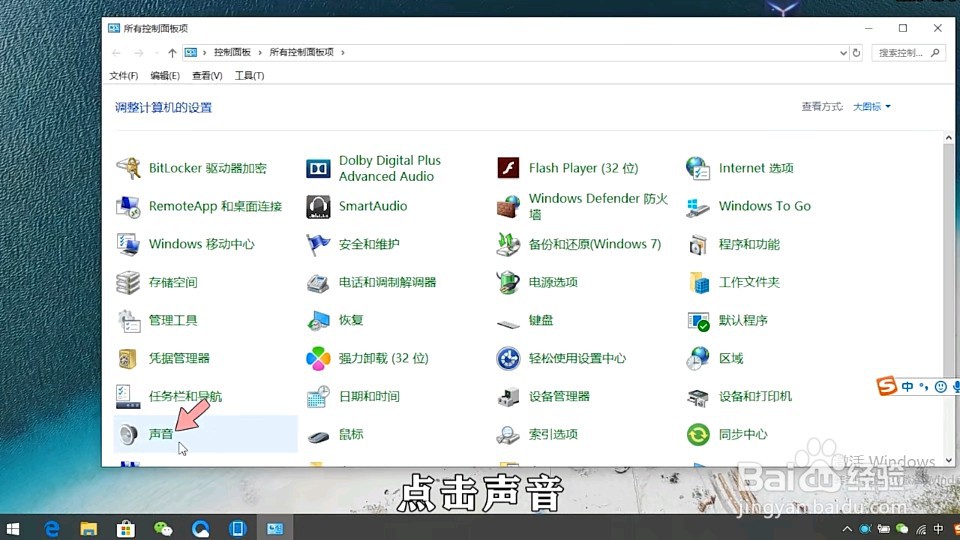Expand chevron after 控制面板 breadcrumb
This screenshot has height=540, width=960.
[260, 53]
